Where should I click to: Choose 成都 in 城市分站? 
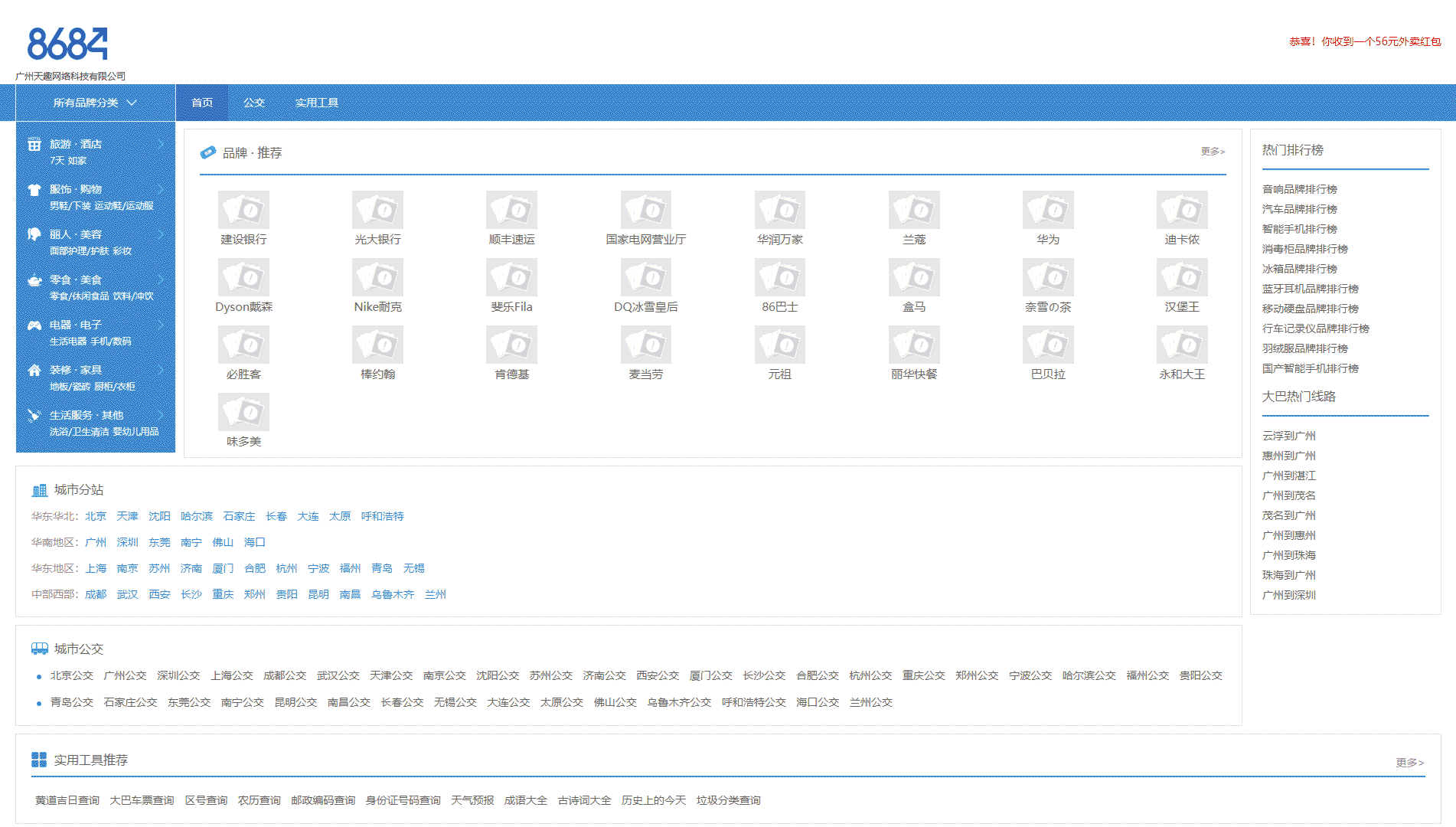tap(96, 594)
